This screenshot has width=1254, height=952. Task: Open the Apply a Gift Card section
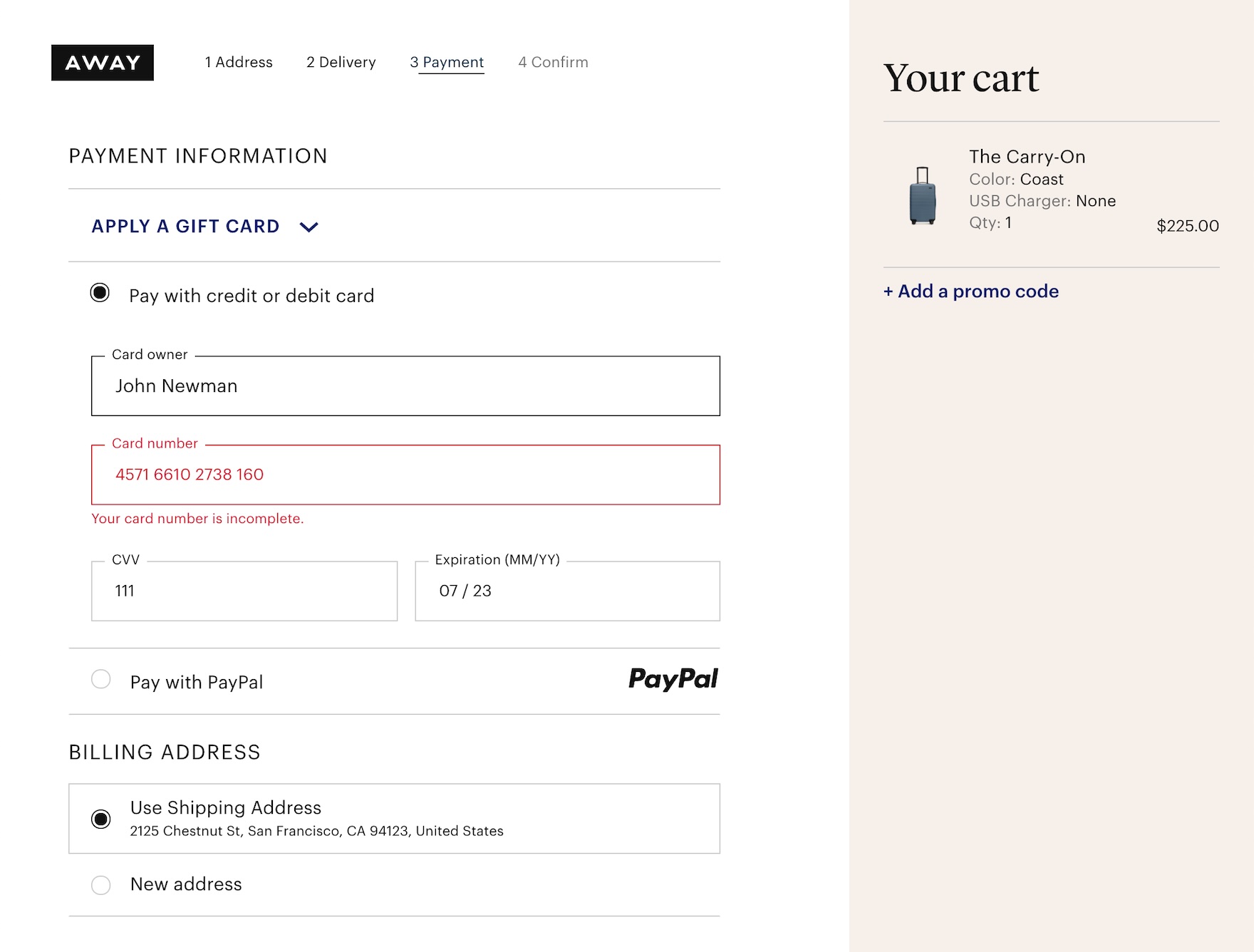[x=185, y=227]
